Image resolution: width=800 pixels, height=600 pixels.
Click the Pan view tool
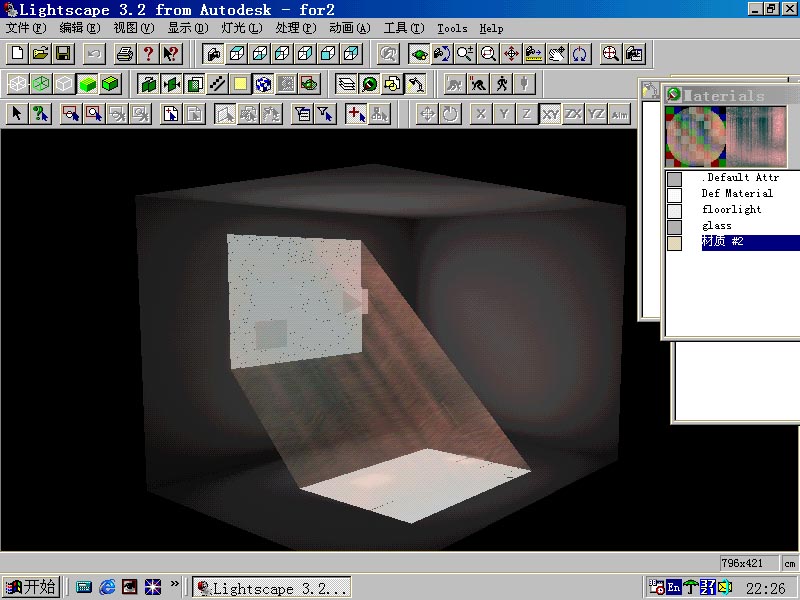511,53
